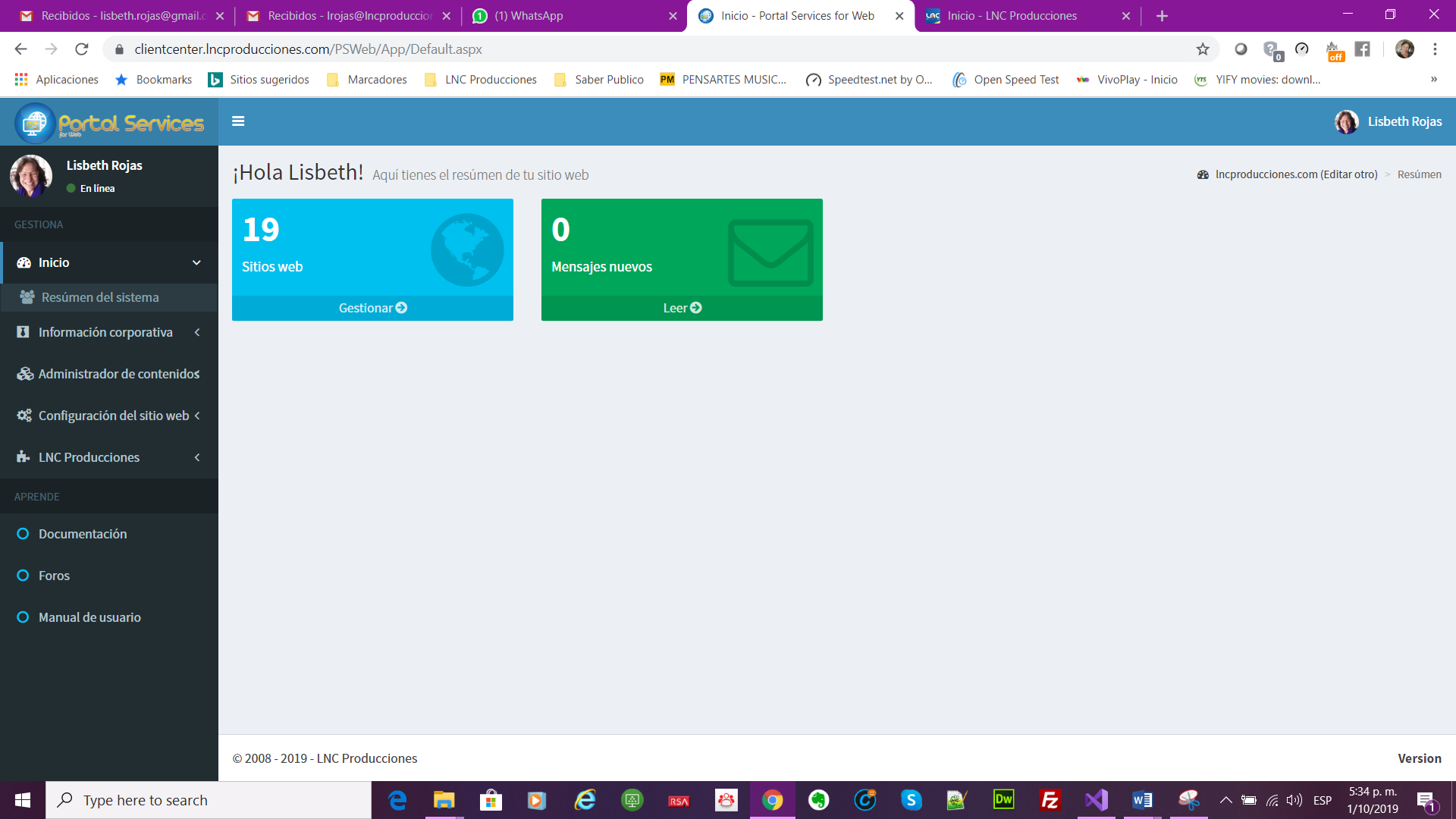Click lncproducciones.com (Editar otro) breadcrumb link
1456x819 pixels.
[1296, 174]
